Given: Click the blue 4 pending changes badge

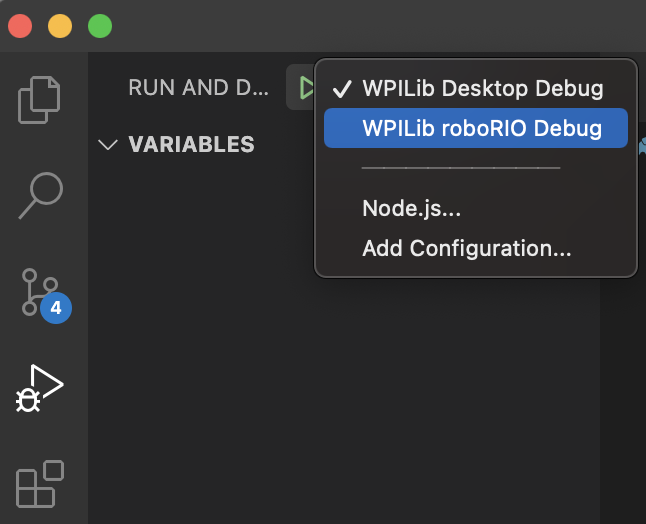Looking at the screenshot, I should (56, 308).
